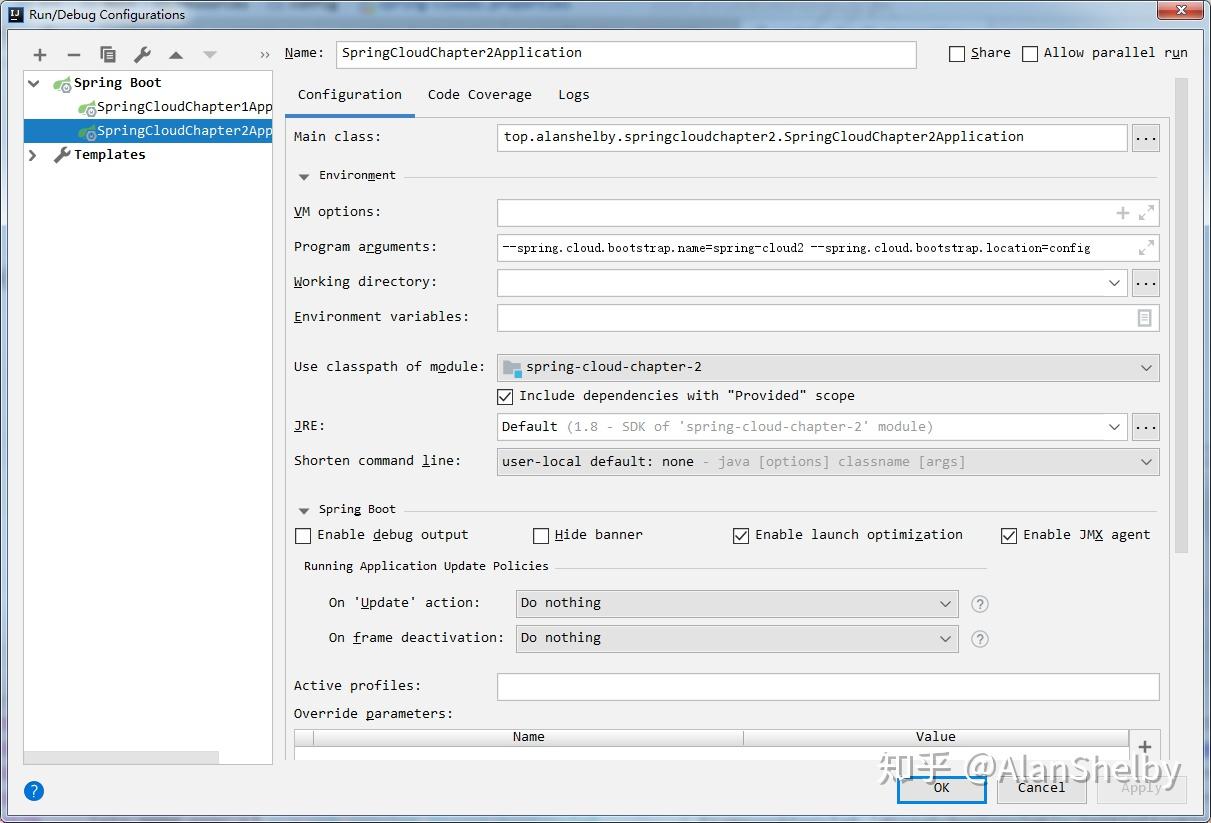Open edit templates with the wrench icon

[143, 54]
